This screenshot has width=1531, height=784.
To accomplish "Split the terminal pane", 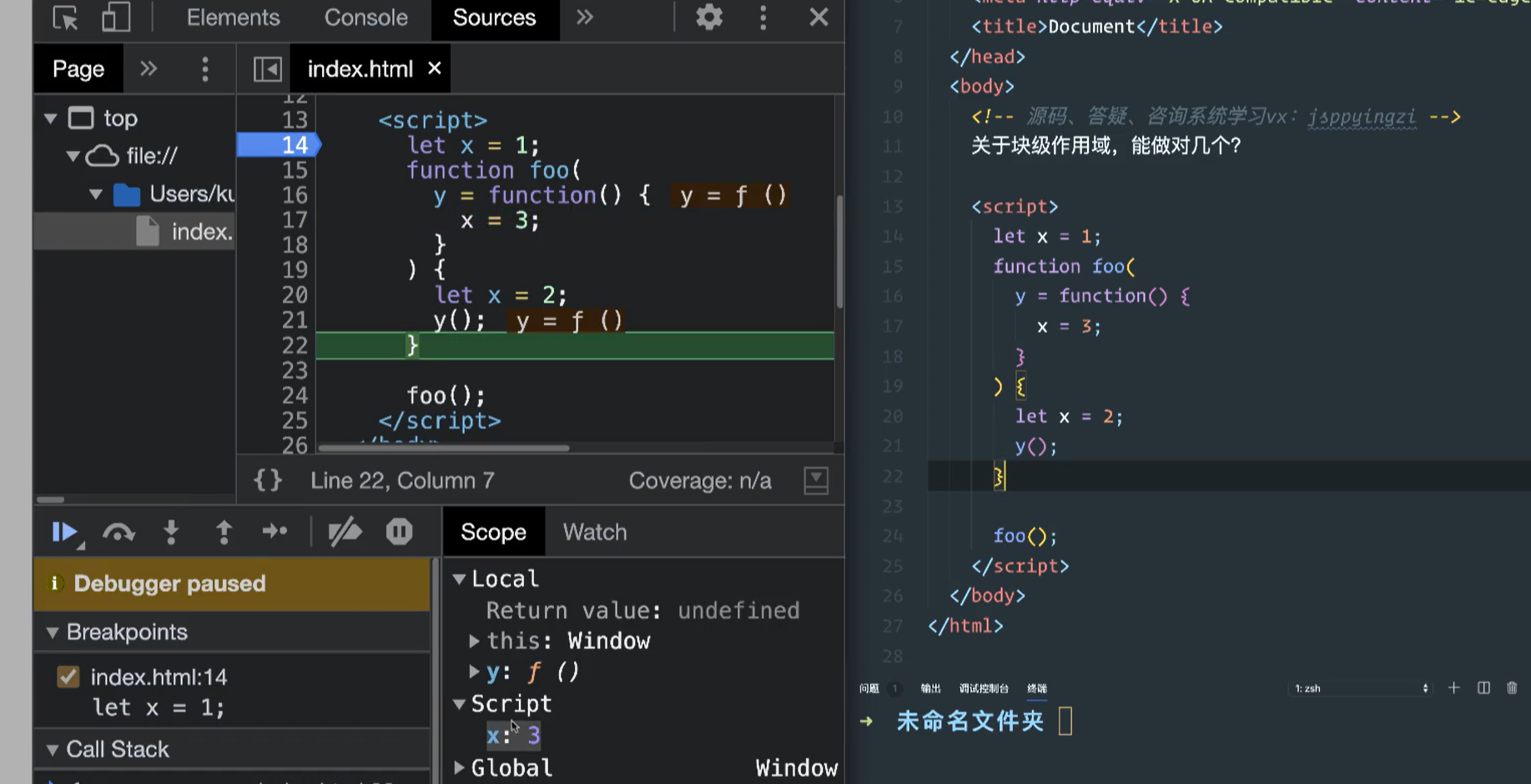I will point(1483,687).
